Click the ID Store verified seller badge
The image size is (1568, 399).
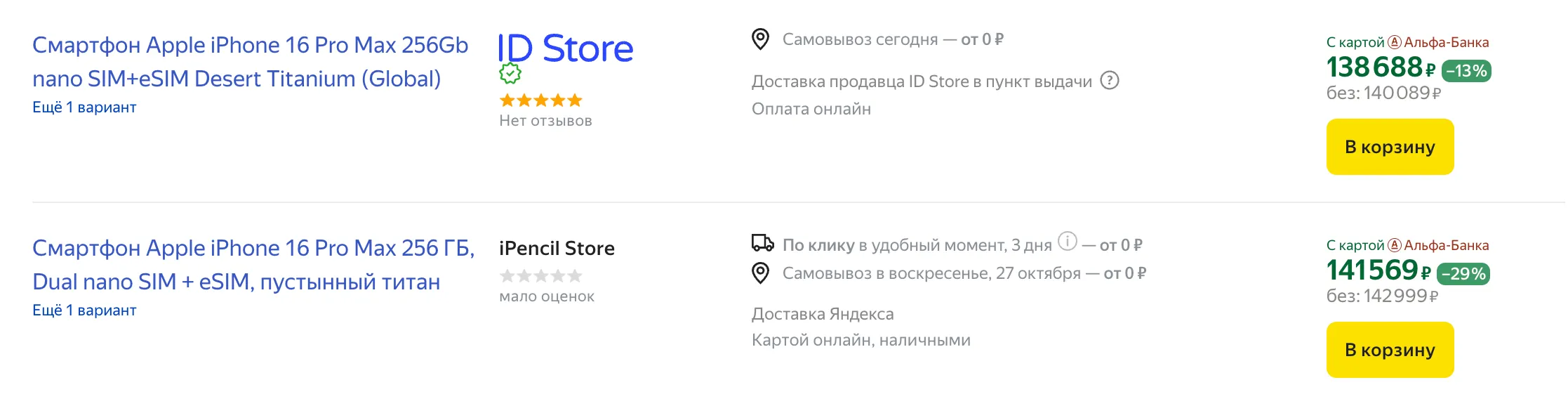(510, 74)
